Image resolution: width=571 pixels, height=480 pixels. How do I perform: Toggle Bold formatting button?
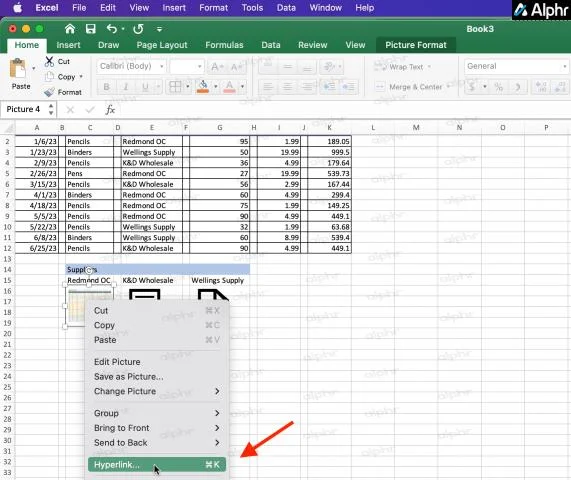coord(106,87)
